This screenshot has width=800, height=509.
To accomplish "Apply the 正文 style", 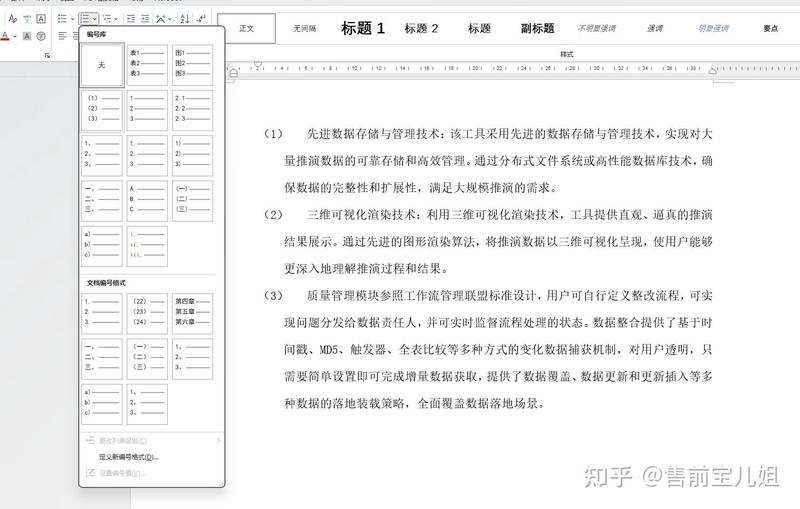I will [x=247, y=29].
